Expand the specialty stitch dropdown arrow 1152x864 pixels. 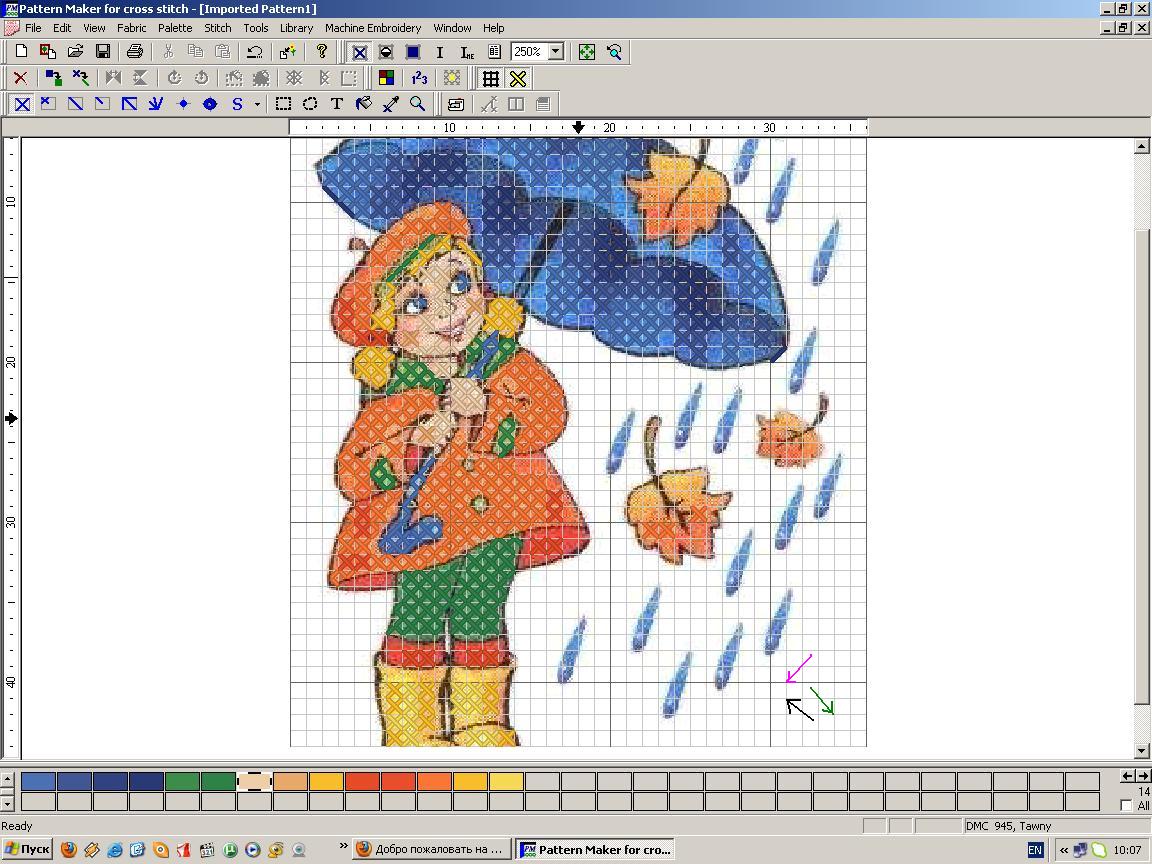pyautogui.click(x=257, y=104)
